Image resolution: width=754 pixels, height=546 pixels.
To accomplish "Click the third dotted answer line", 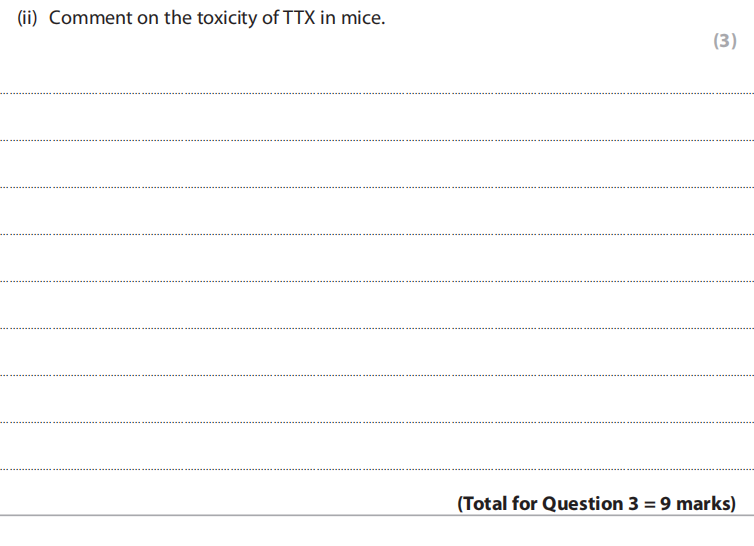I will point(377,188).
